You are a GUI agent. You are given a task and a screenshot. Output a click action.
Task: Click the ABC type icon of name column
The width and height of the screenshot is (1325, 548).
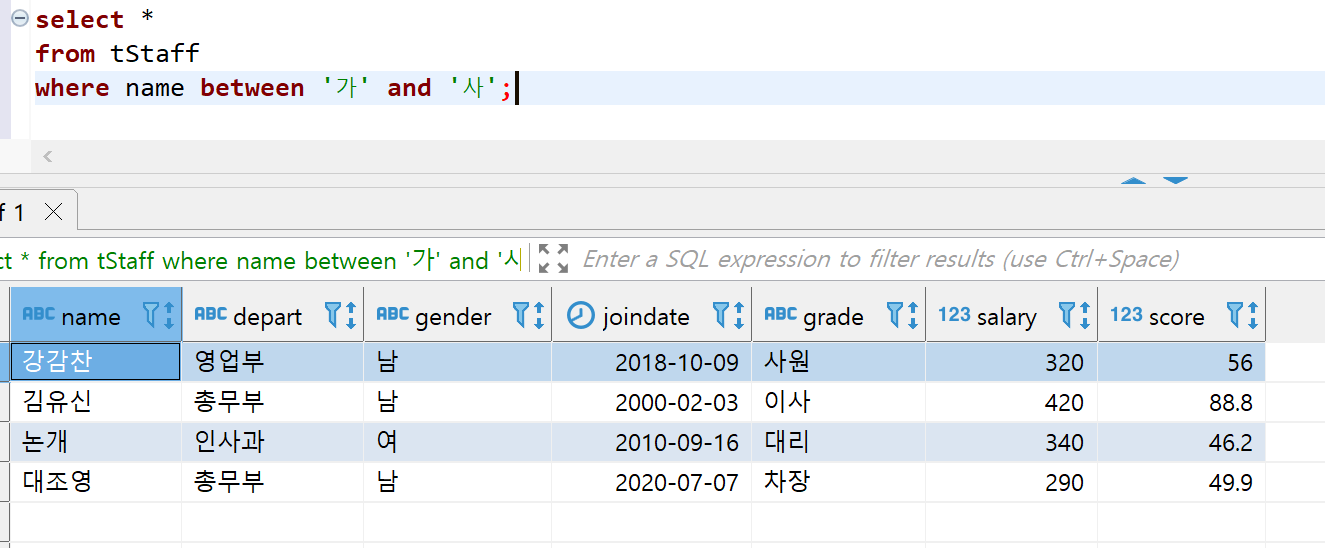39,315
